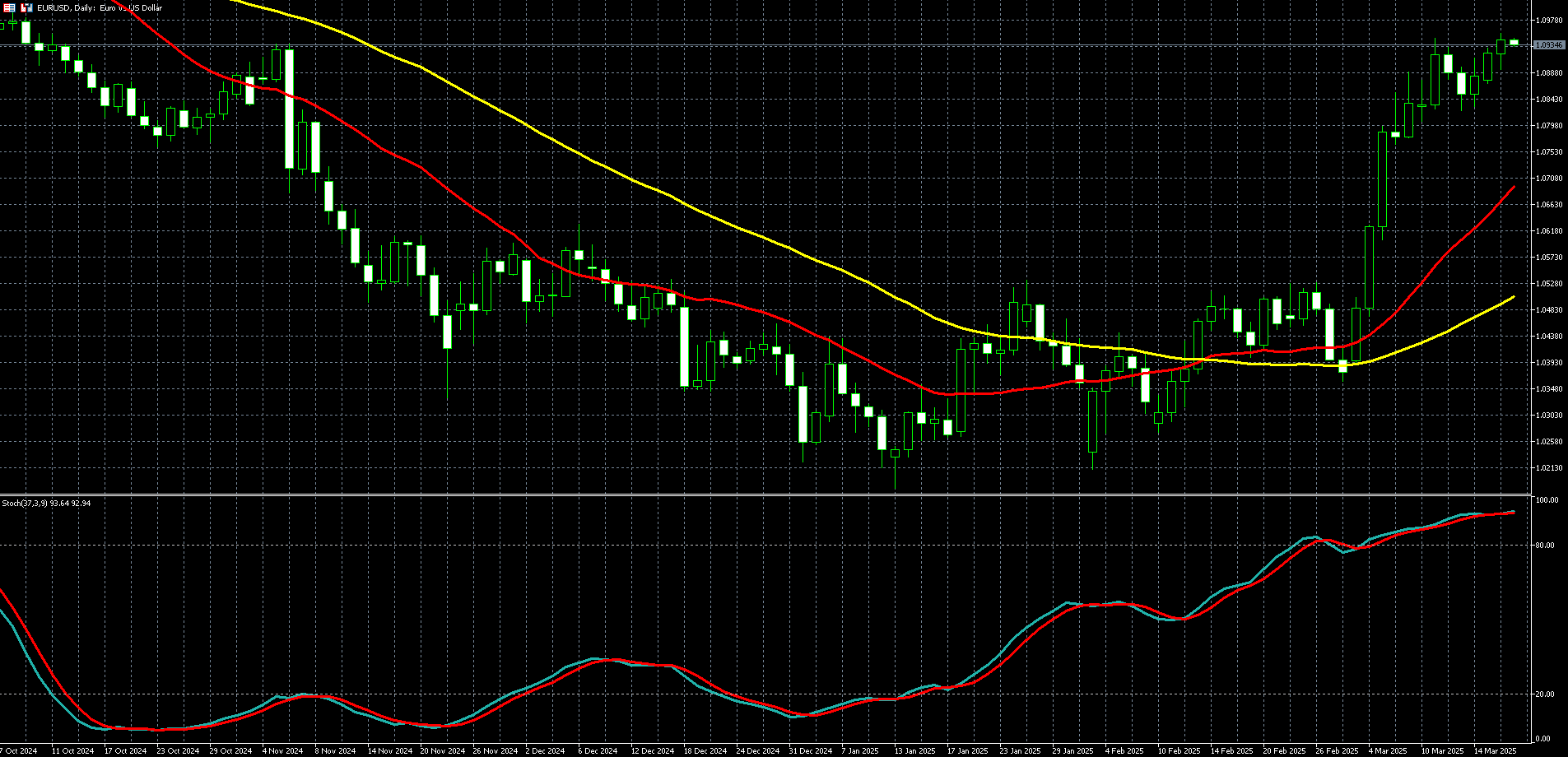This screenshot has width=1568, height=757.
Task: Click the most recent rightmost candlestick
Action: click(x=1514, y=42)
